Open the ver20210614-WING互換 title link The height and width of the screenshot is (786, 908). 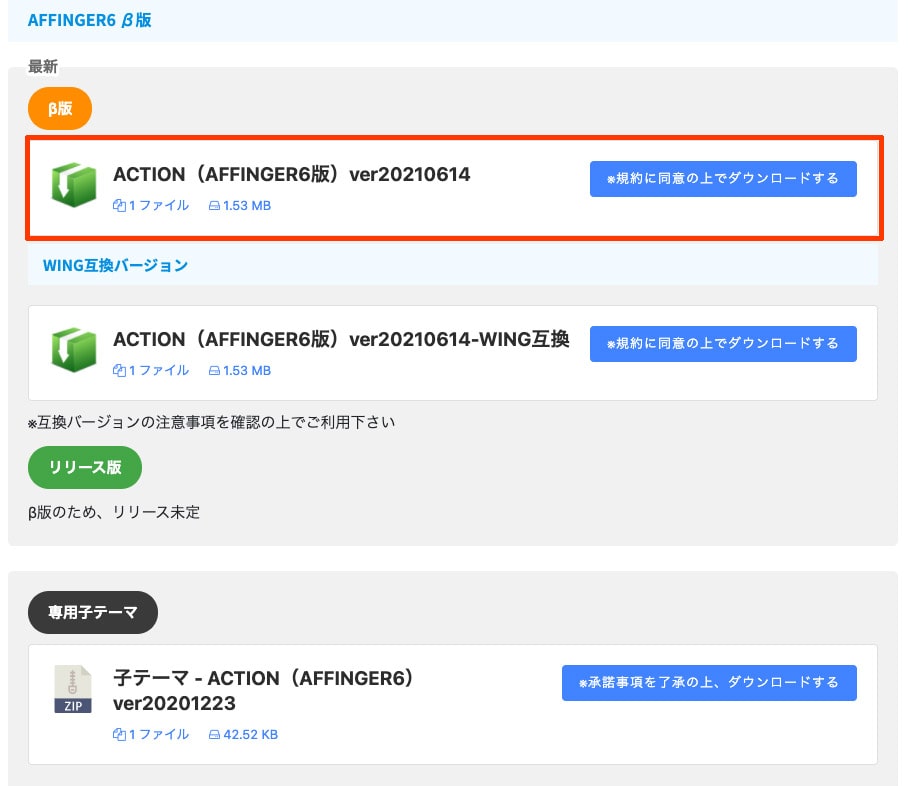point(341,340)
